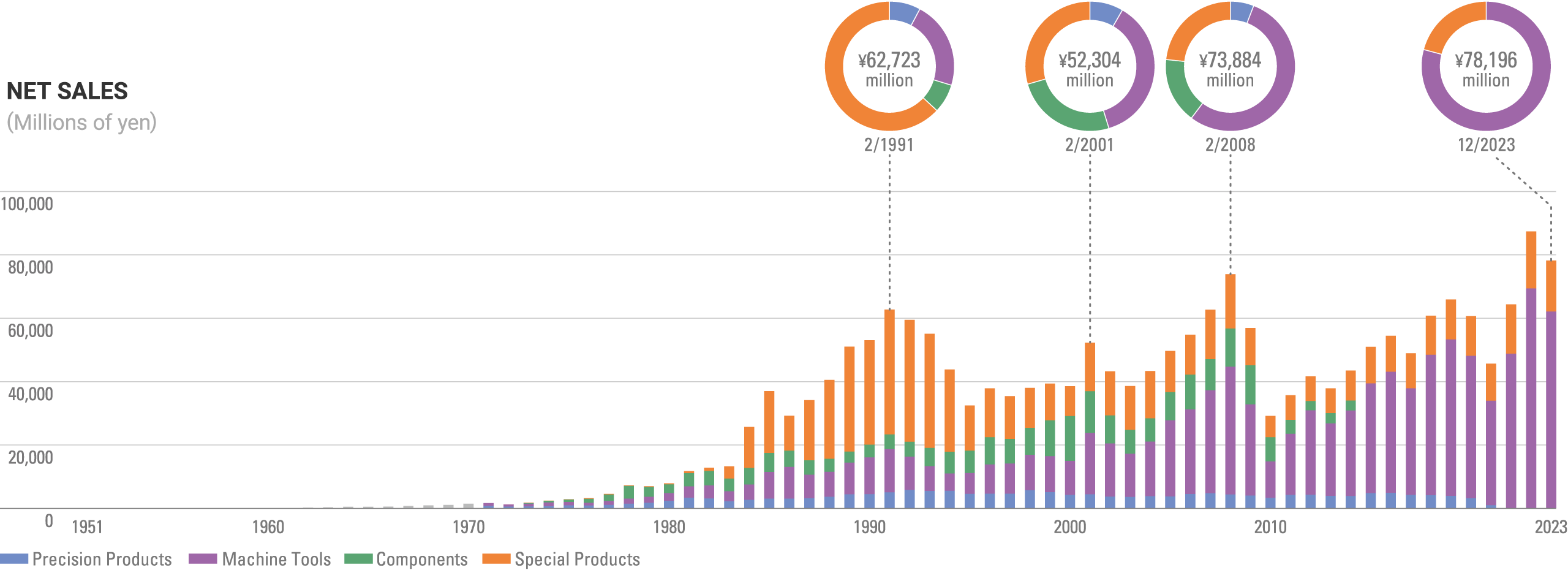Click the 100,000 y-axis label
The height and width of the screenshot is (570, 1568).
27,204
